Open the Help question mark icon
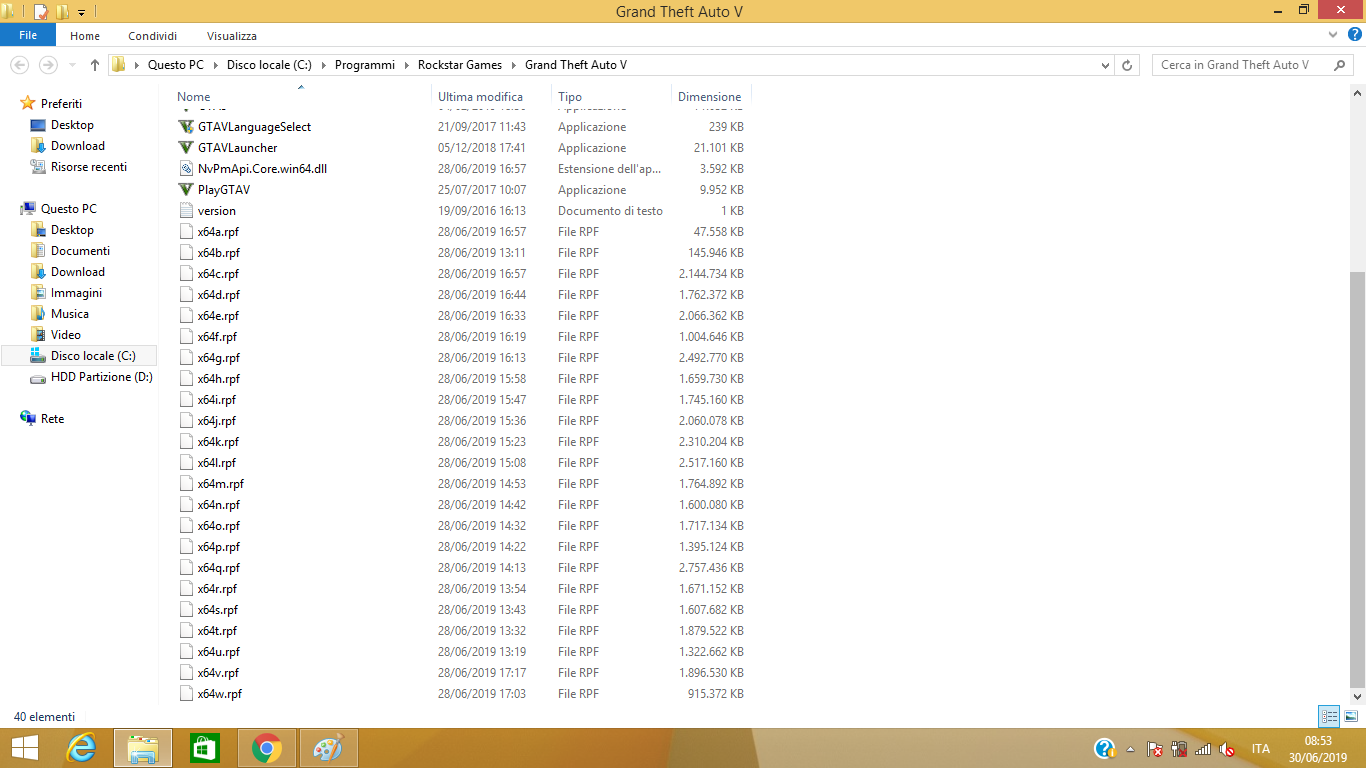This screenshot has height=768, width=1366. 1355,35
